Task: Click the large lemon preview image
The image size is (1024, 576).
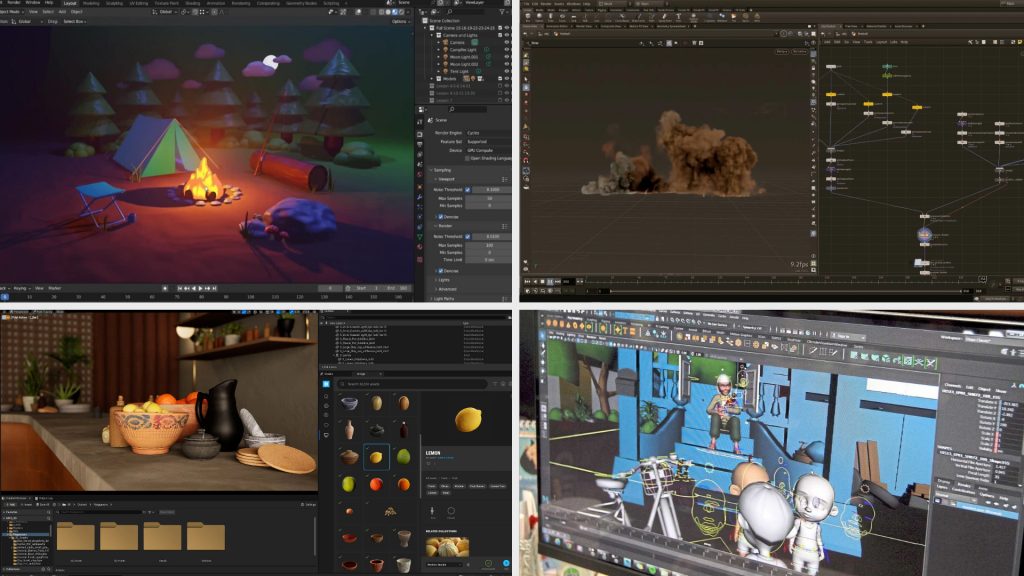Action: coord(467,419)
